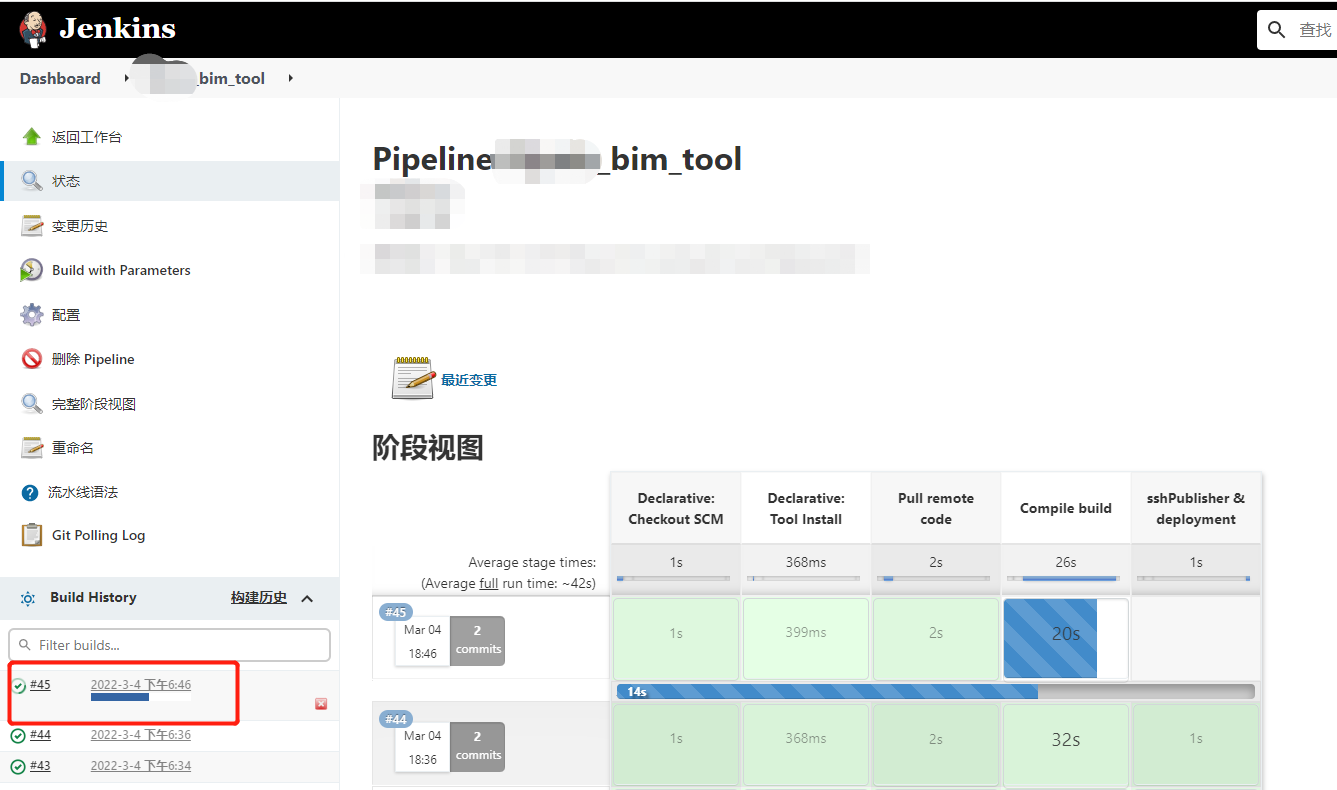
Task: Open 2 commits for build #45
Action: (477, 640)
